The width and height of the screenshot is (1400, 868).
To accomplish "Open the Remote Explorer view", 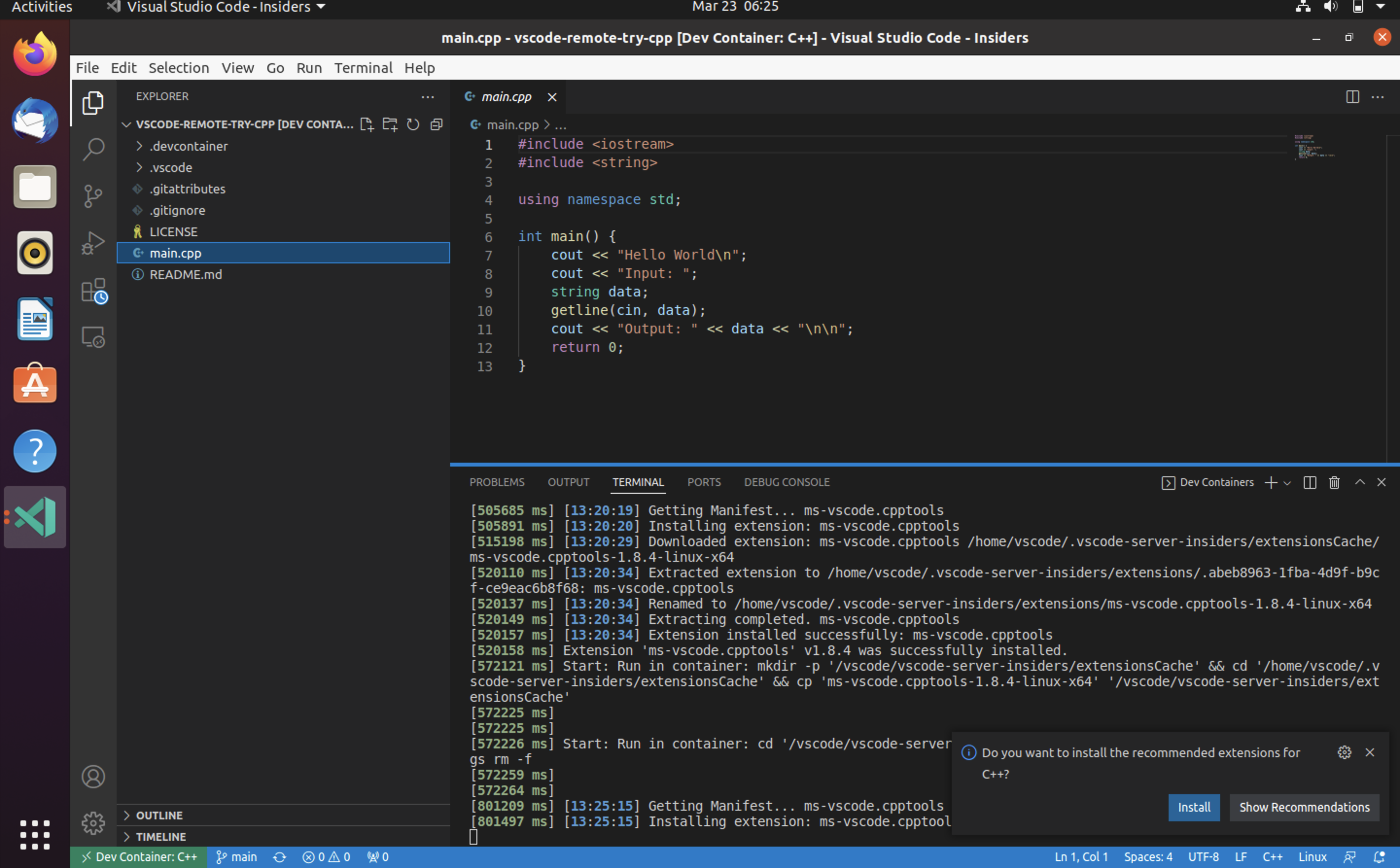I will 93,337.
